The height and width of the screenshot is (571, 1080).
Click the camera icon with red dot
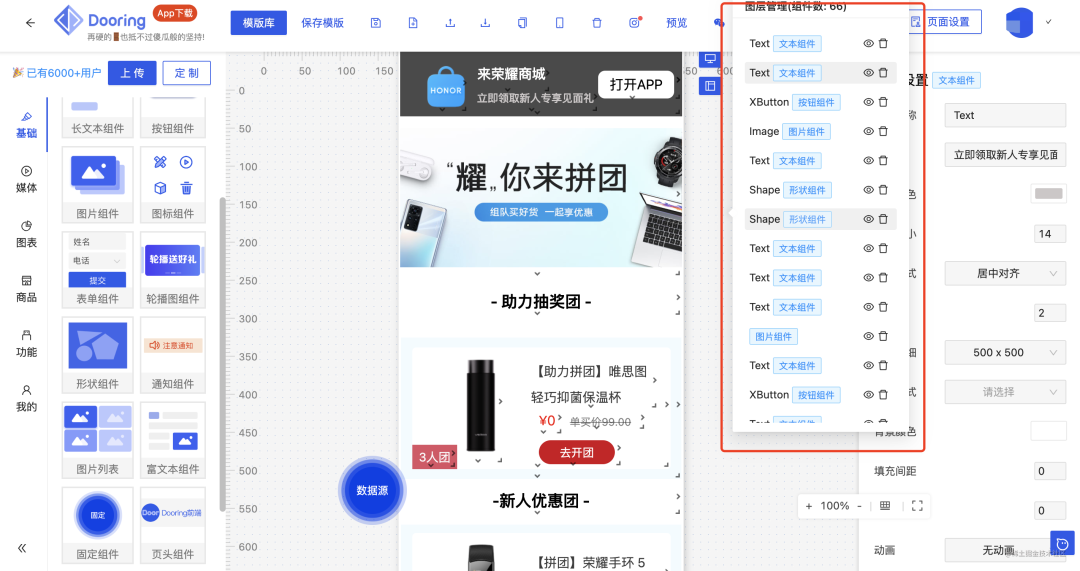[x=634, y=23]
